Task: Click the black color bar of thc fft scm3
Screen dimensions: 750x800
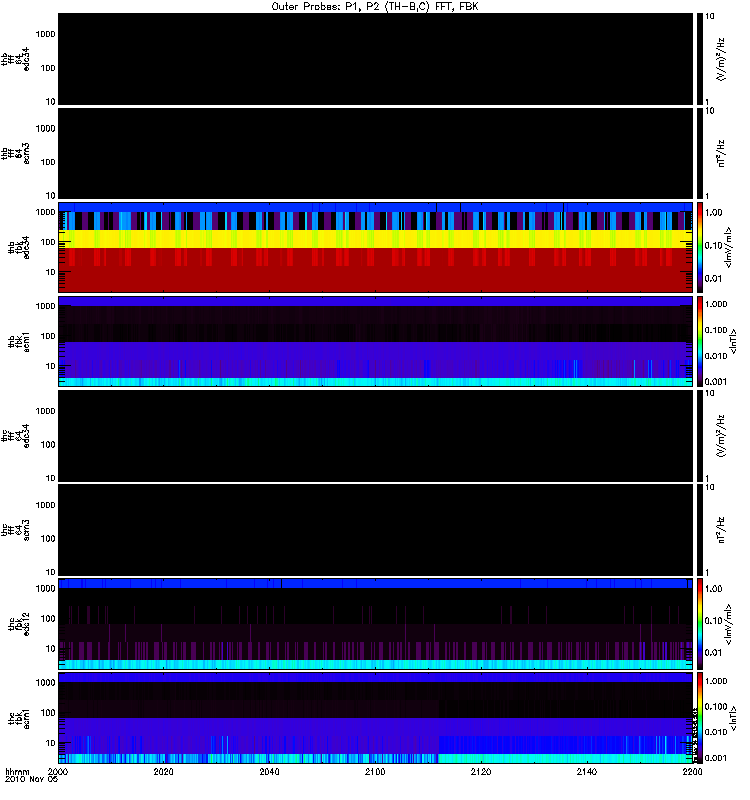Action: 700,530
